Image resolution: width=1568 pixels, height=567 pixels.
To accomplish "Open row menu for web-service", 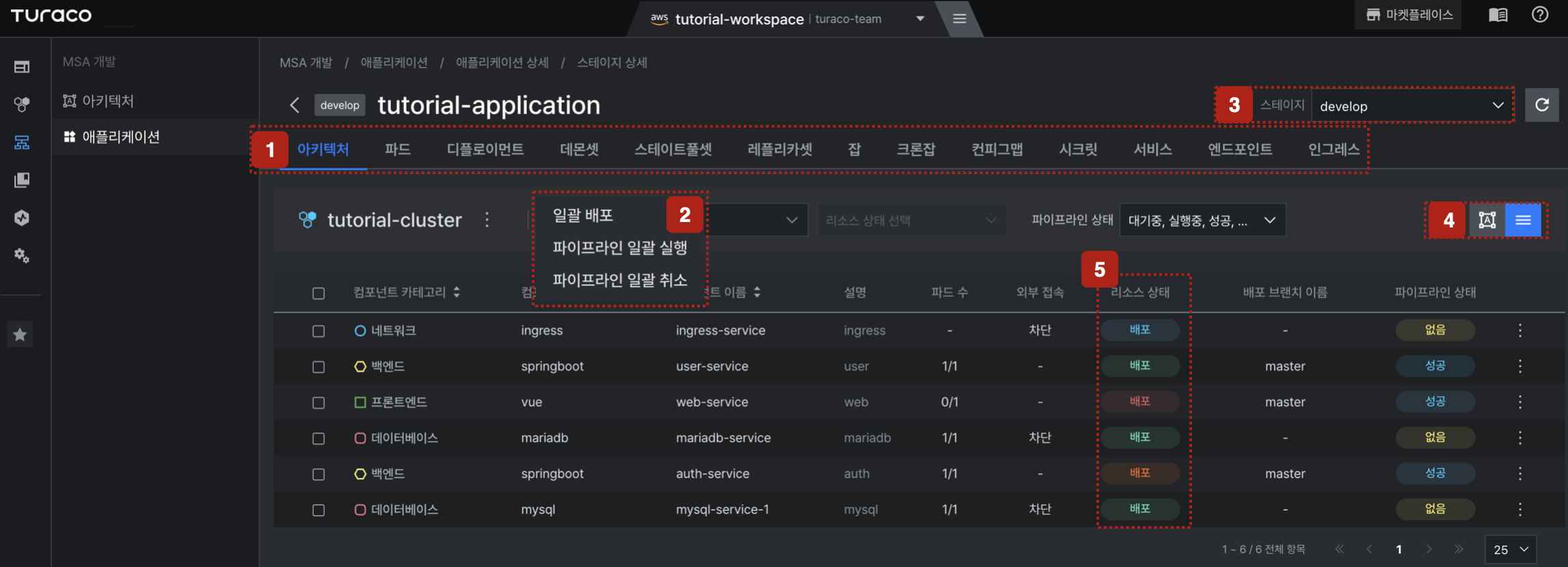I will (1520, 402).
